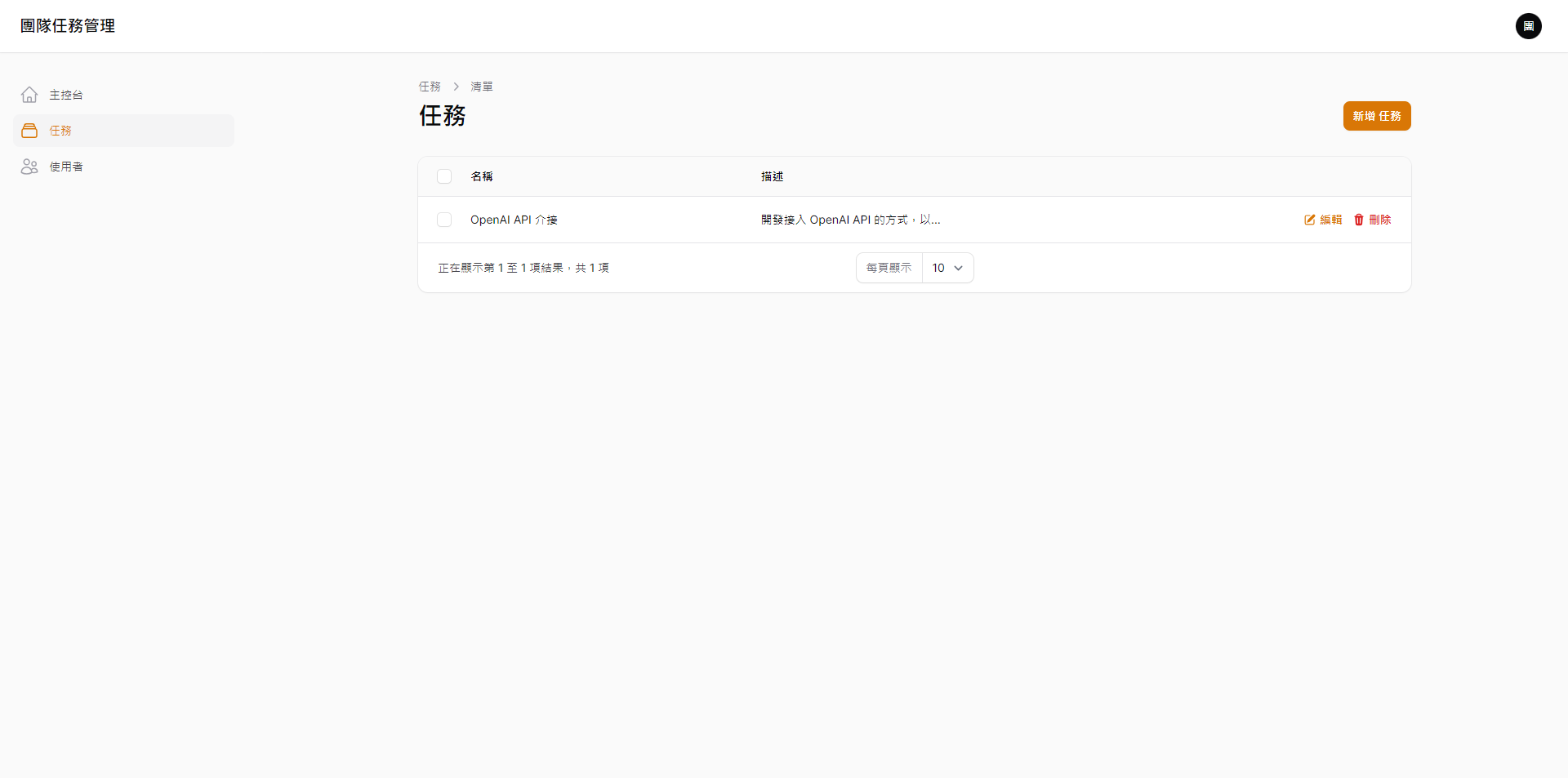Viewport: 1568px width, 778px height.
Task: Click the pagination summary 正在顯示第 1 至 1 項結果
Action: [x=523, y=268]
